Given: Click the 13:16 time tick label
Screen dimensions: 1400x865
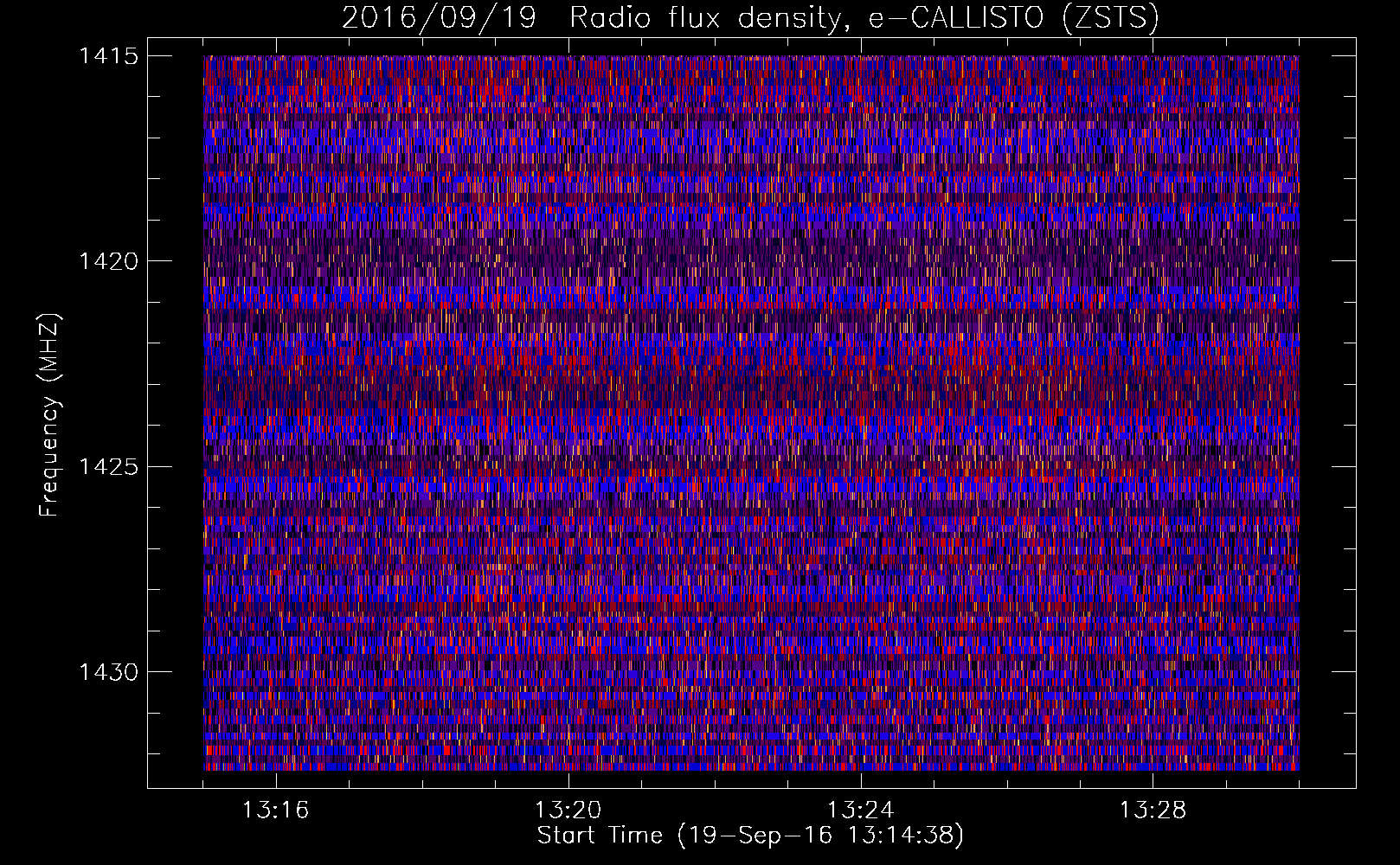Looking at the screenshot, I should click(276, 811).
